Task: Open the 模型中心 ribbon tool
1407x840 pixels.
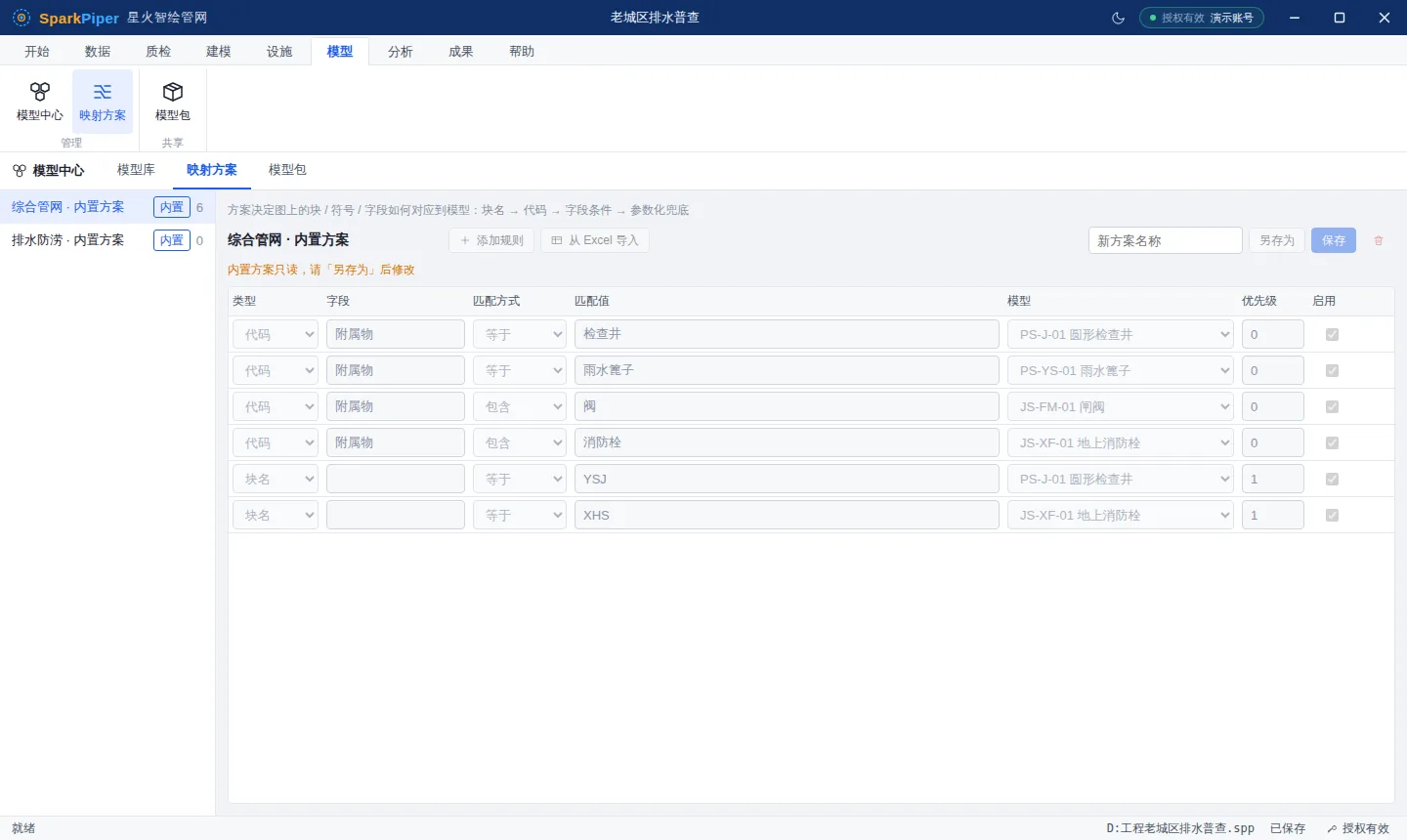Action: click(40, 102)
